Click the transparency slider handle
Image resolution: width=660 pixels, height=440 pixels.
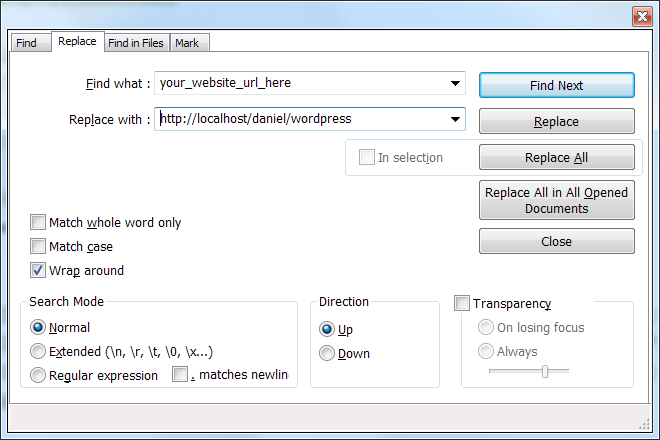click(544, 371)
